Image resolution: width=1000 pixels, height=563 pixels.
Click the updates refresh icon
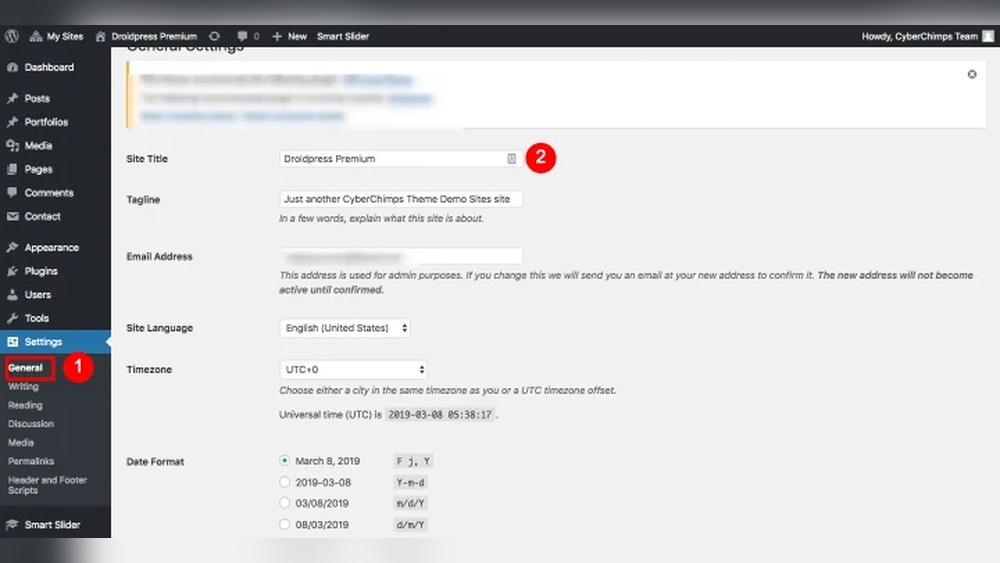click(x=214, y=36)
